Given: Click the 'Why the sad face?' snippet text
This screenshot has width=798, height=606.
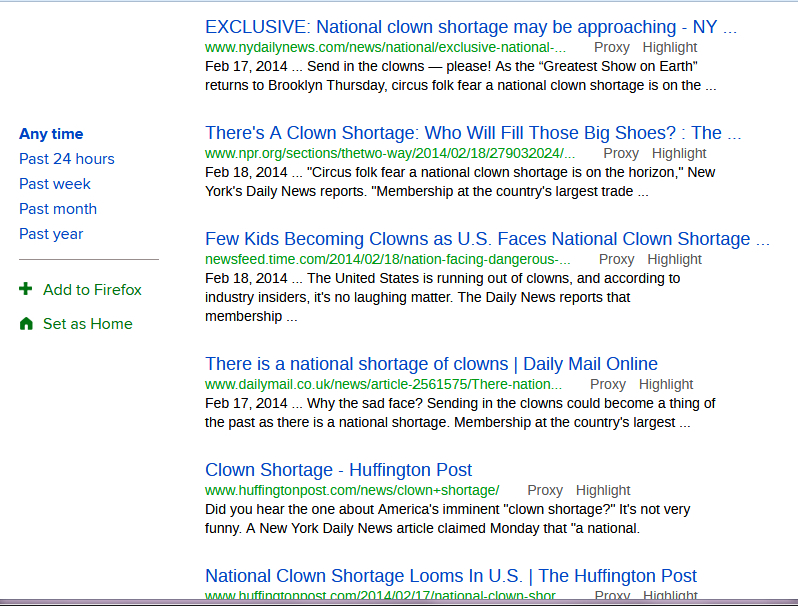Looking at the screenshot, I should [x=460, y=413].
